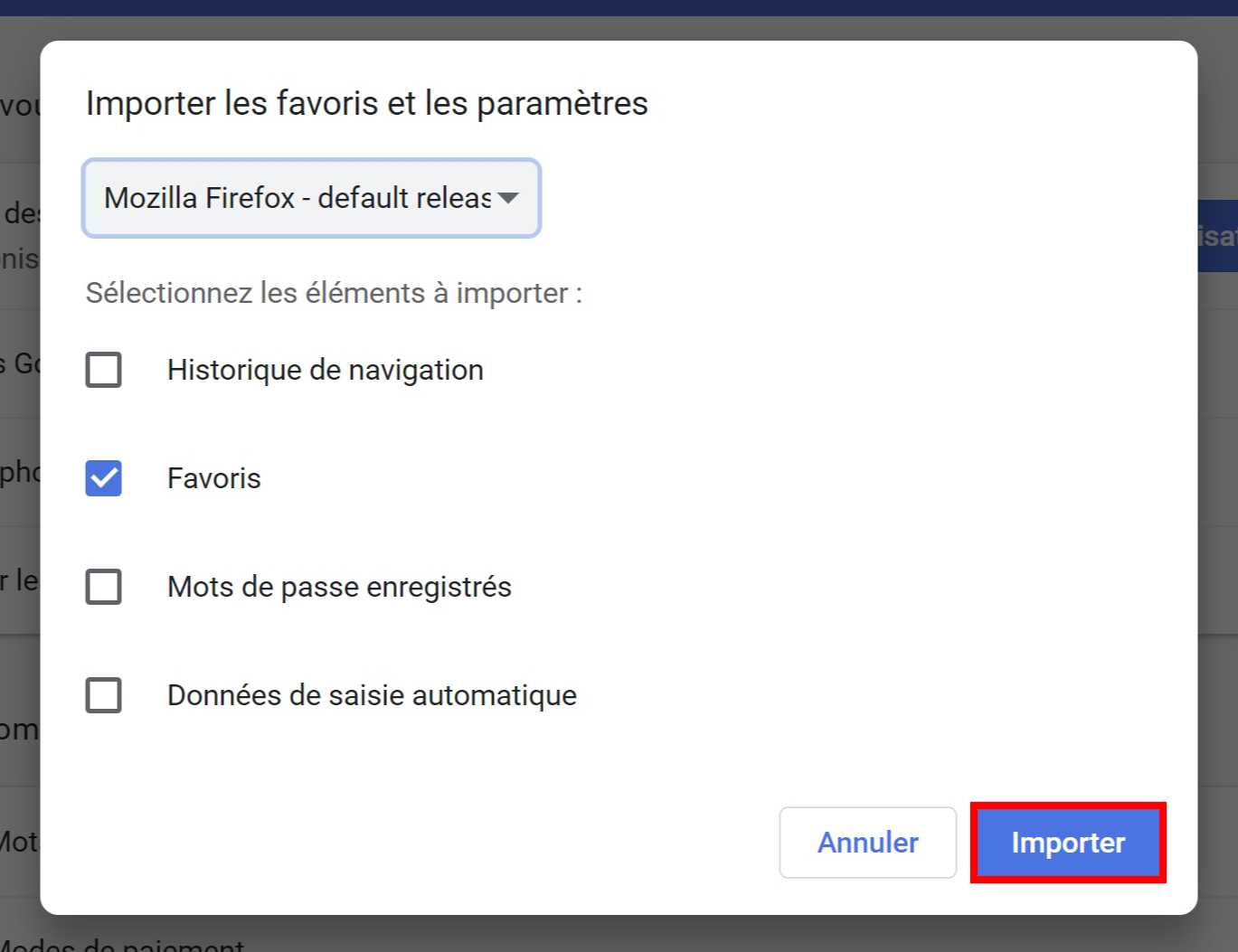Click the partially hidden blue button behind dialog

tap(1217, 236)
